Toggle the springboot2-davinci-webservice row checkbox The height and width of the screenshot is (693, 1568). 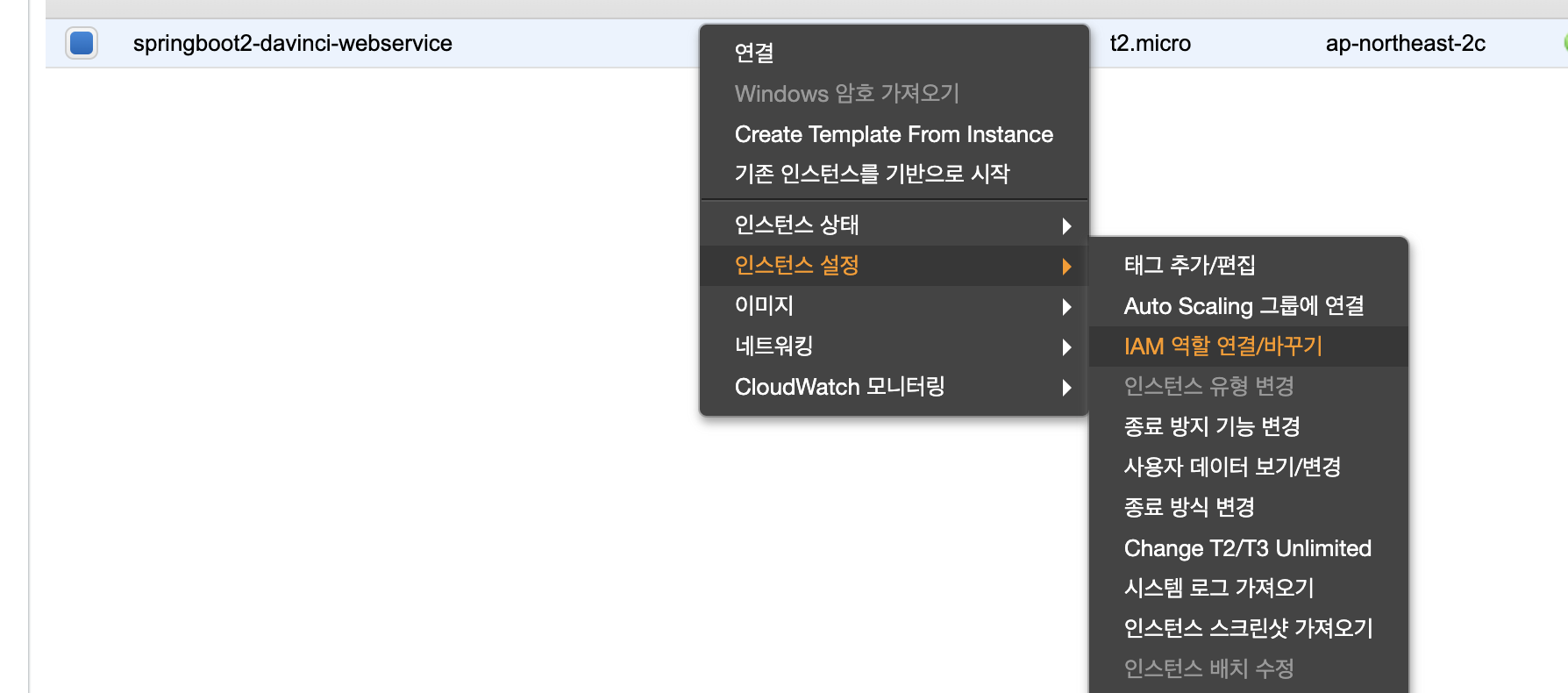pos(82,43)
